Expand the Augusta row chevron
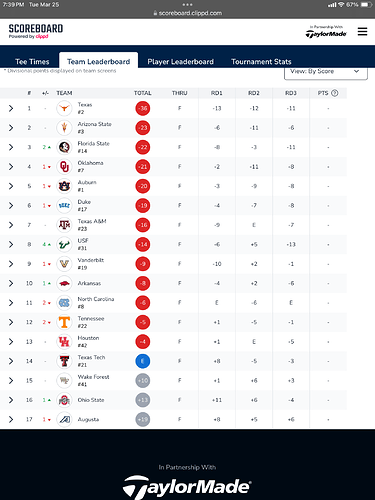The width and height of the screenshot is (375, 500). [11, 419]
